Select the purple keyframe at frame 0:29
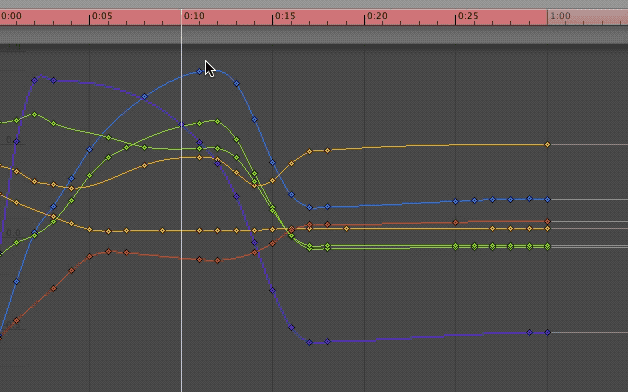The height and width of the screenshot is (392, 628). [529, 333]
